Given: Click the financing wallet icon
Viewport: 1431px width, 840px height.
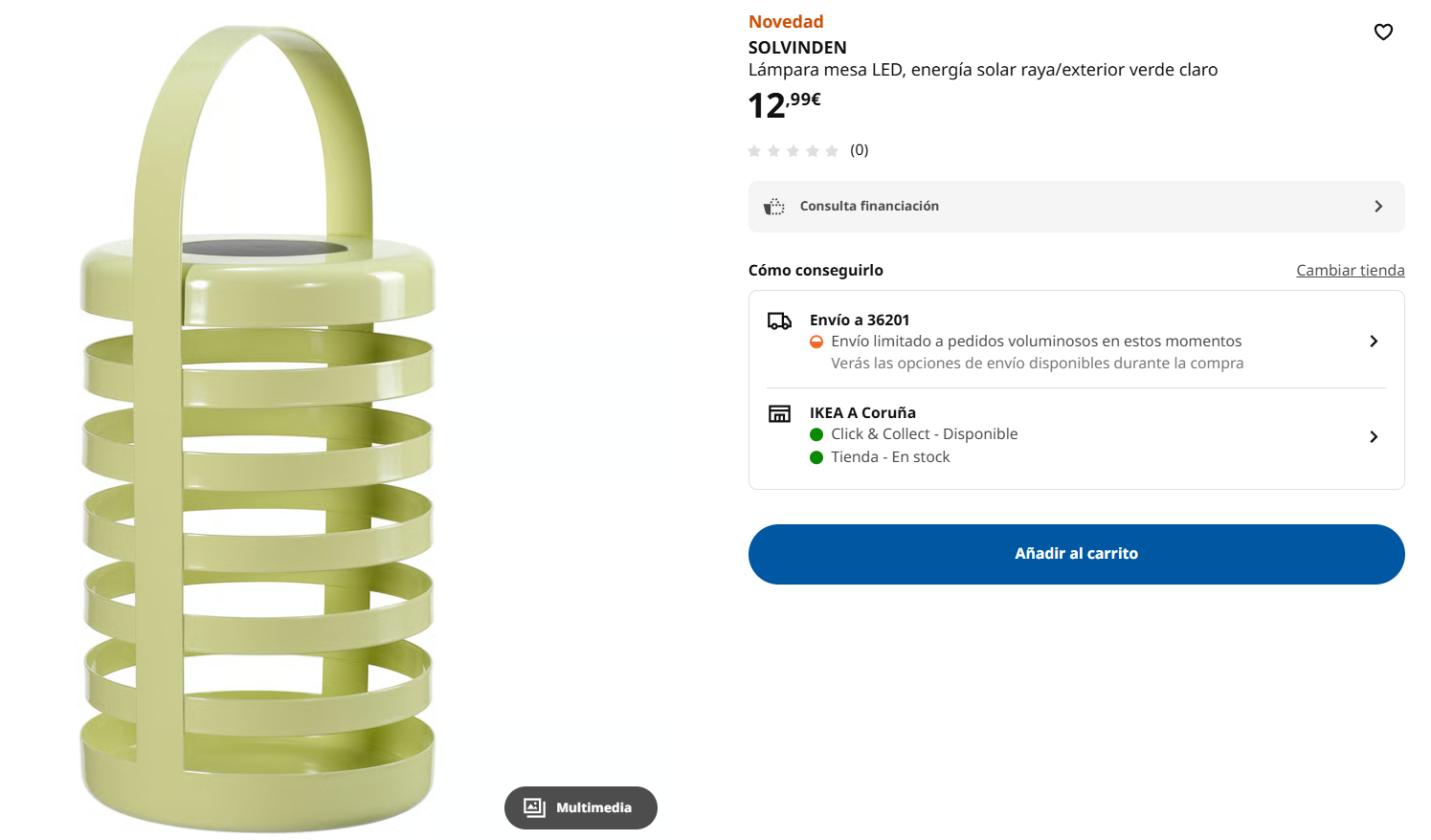Looking at the screenshot, I should click(773, 207).
